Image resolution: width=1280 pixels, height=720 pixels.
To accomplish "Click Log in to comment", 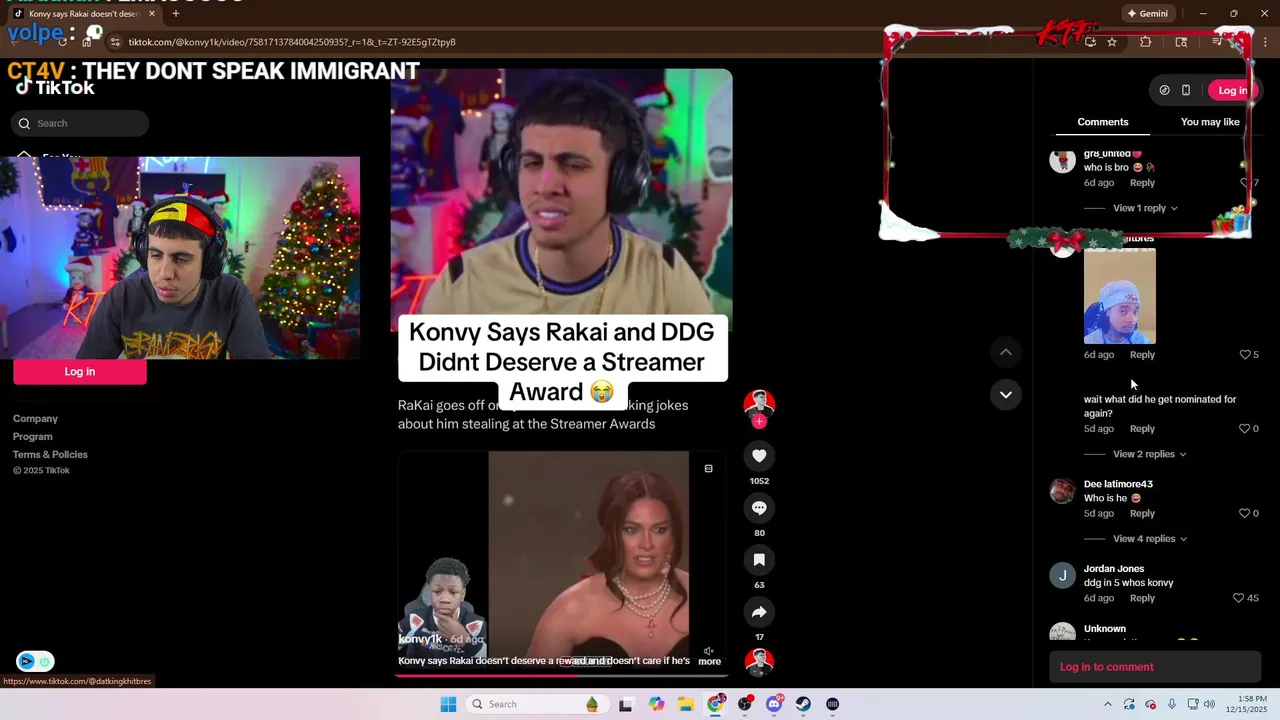I will pyautogui.click(x=1156, y=667).
